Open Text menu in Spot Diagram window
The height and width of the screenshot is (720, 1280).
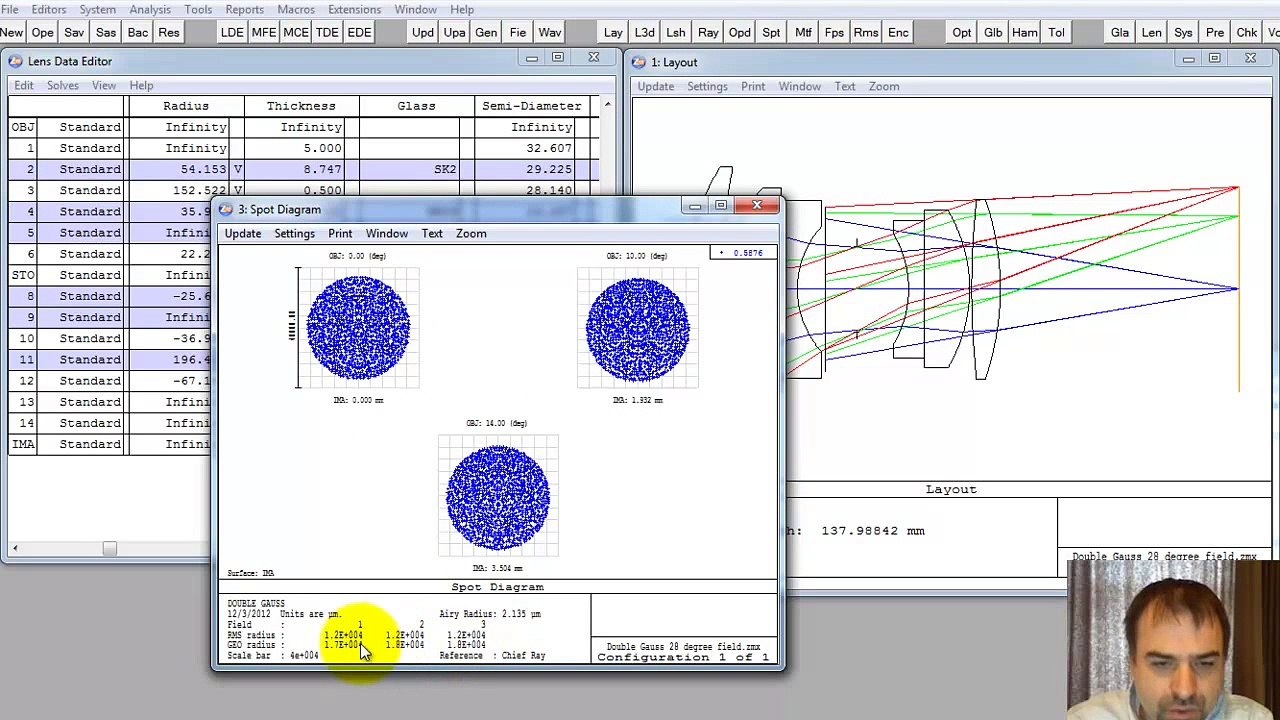click(432, 233)
